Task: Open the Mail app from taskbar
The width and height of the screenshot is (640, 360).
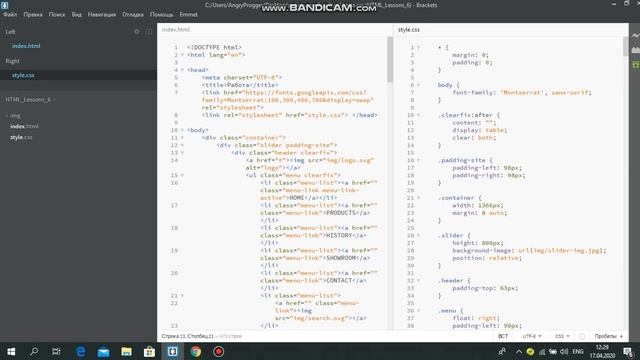Action: pos(103,351)
